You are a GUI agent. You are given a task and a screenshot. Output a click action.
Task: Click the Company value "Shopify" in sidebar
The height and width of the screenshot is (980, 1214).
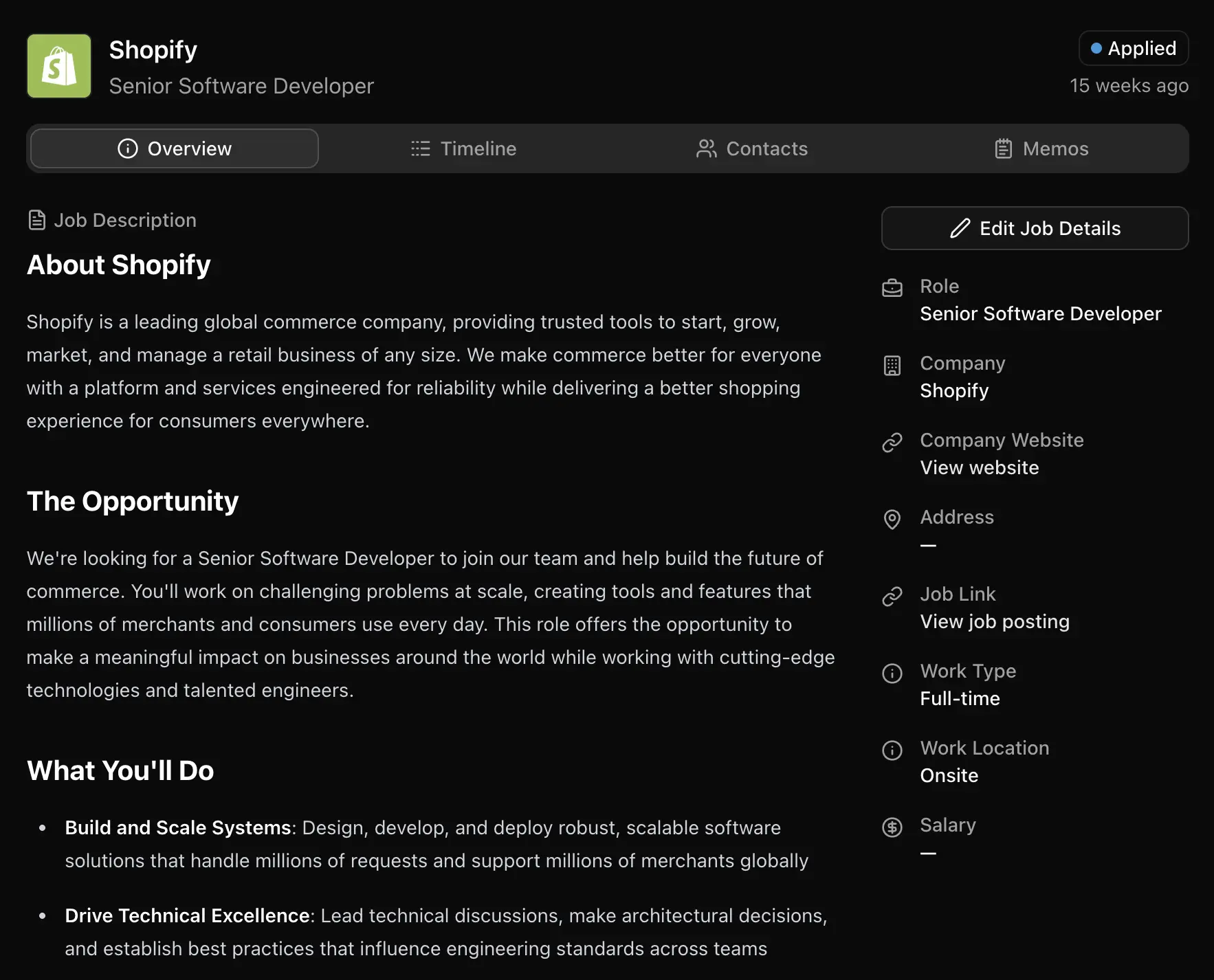tap(954, 390)
